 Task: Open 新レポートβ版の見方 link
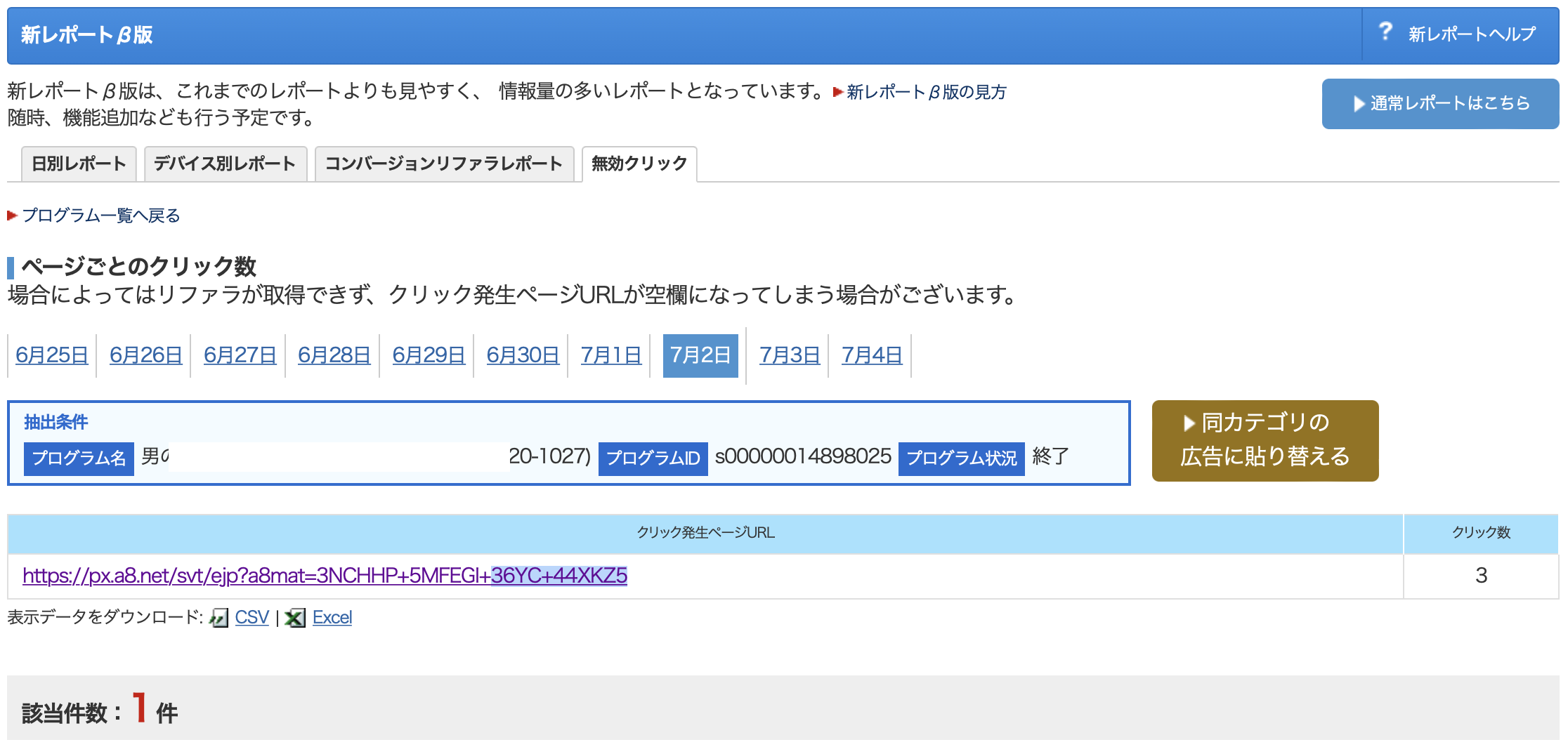[926, 92]
